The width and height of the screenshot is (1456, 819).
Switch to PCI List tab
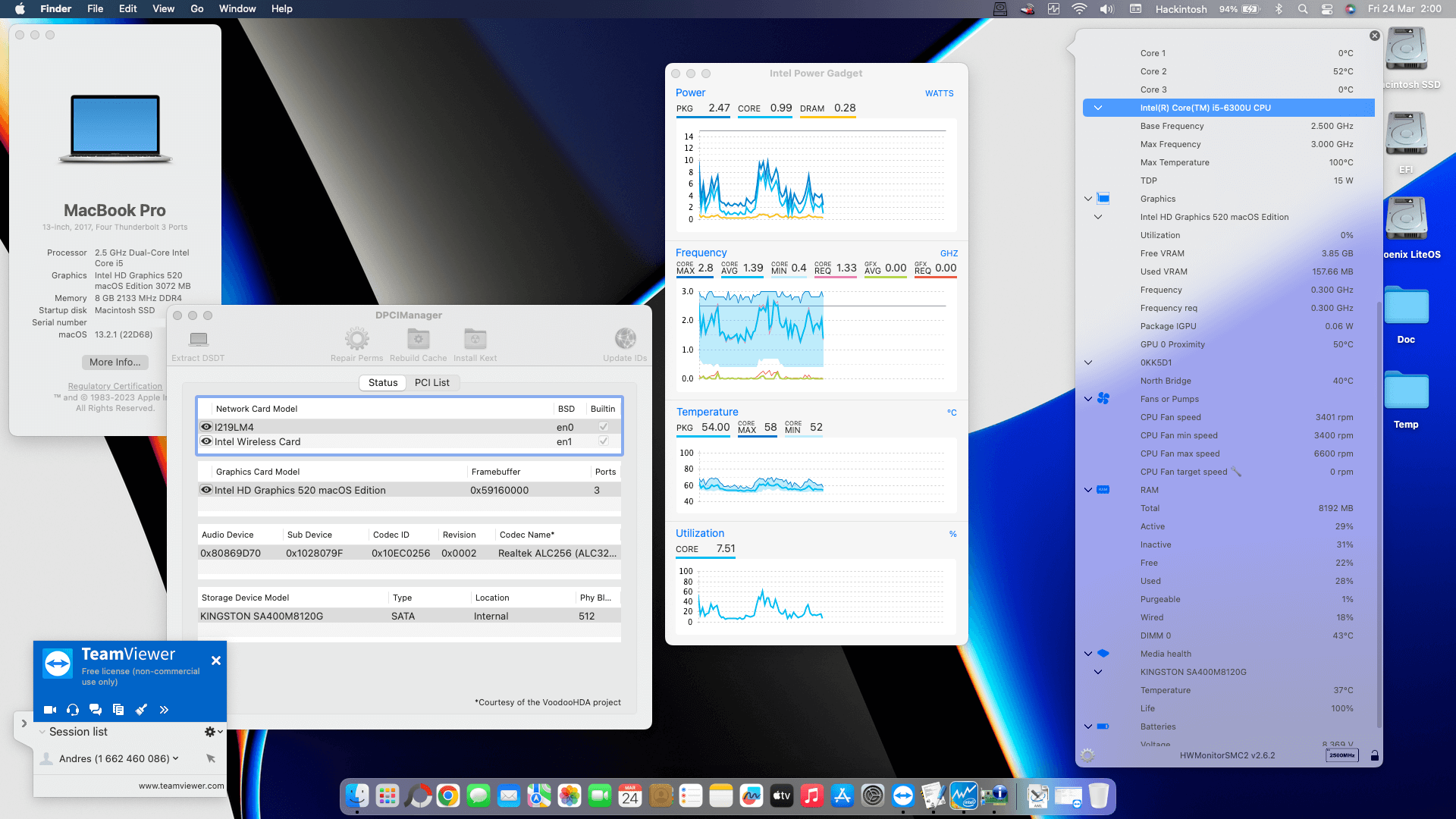click(x=432, y=383)
